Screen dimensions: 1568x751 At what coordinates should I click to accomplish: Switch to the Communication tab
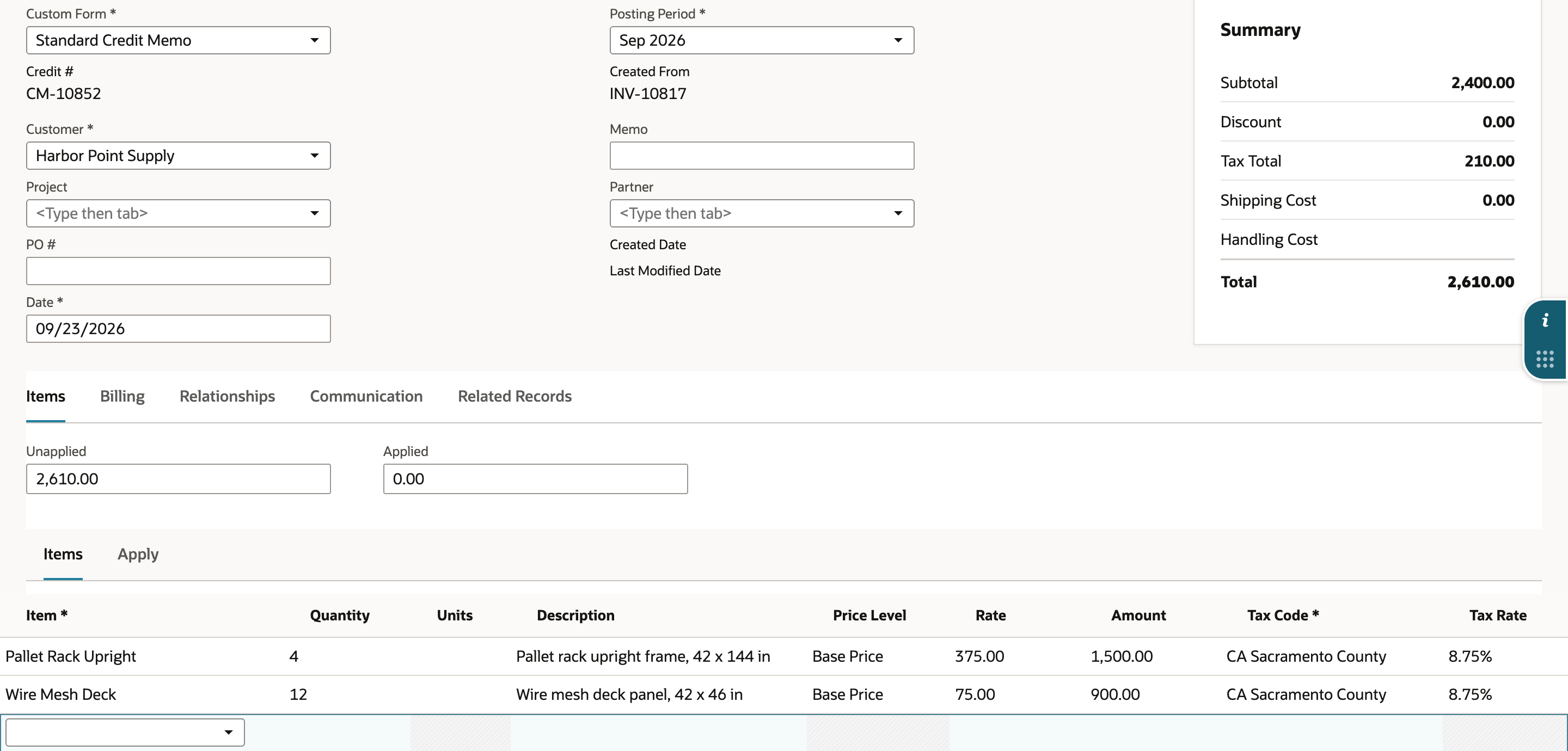click(366, 396)
